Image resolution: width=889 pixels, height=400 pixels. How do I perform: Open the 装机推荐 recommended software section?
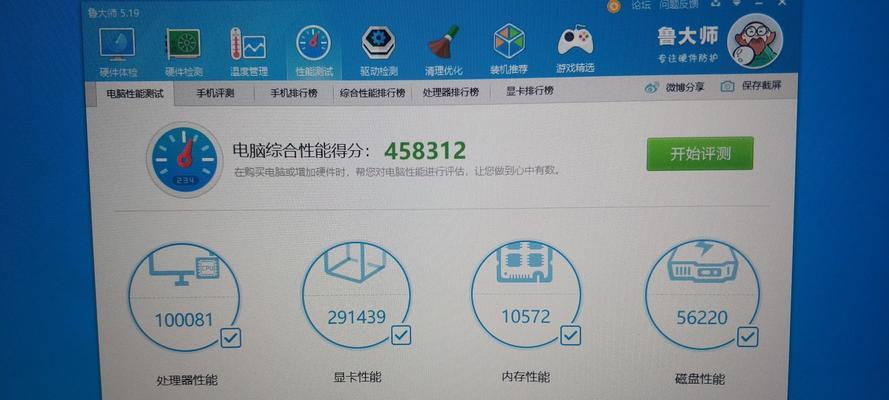509,50
